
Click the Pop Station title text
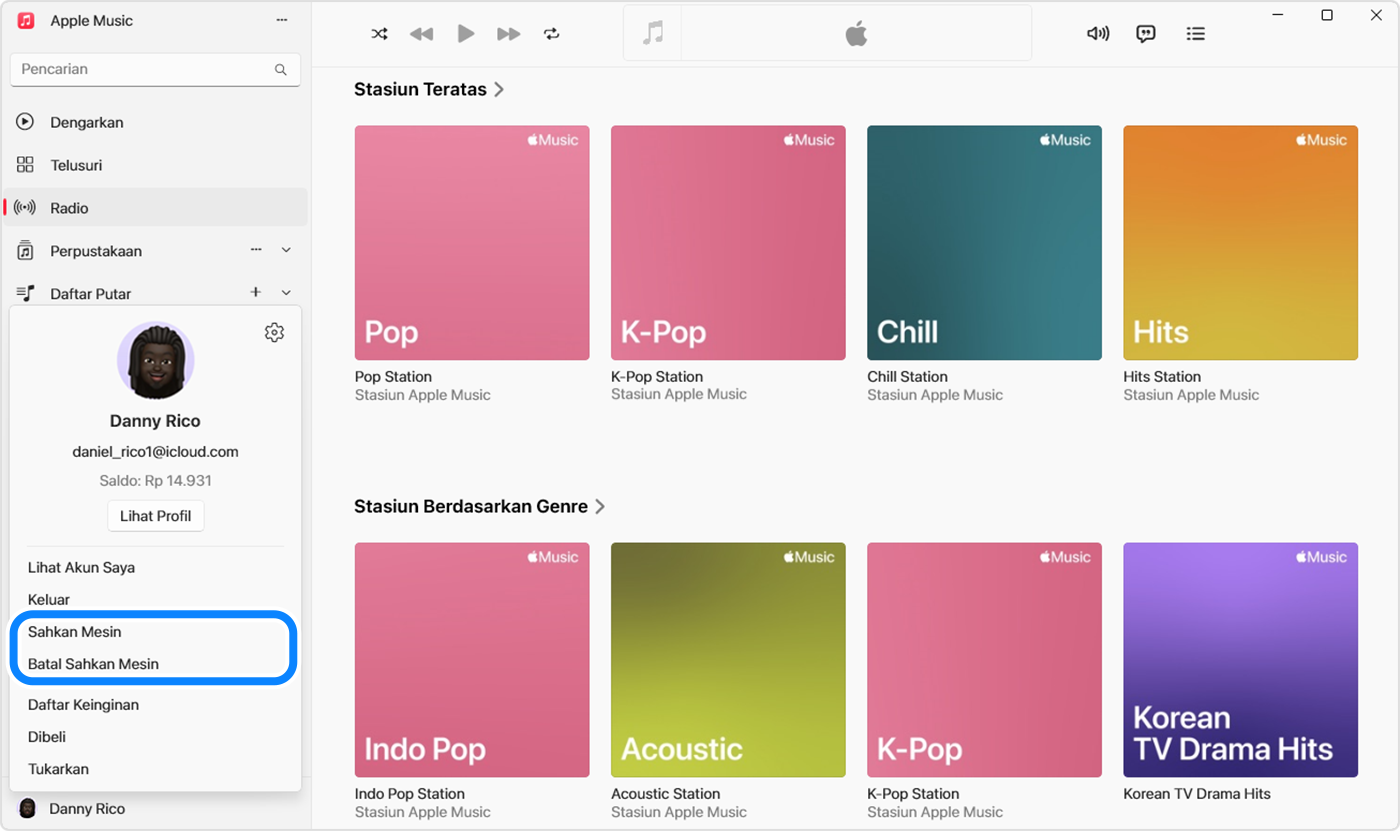[x=393, y=377]
